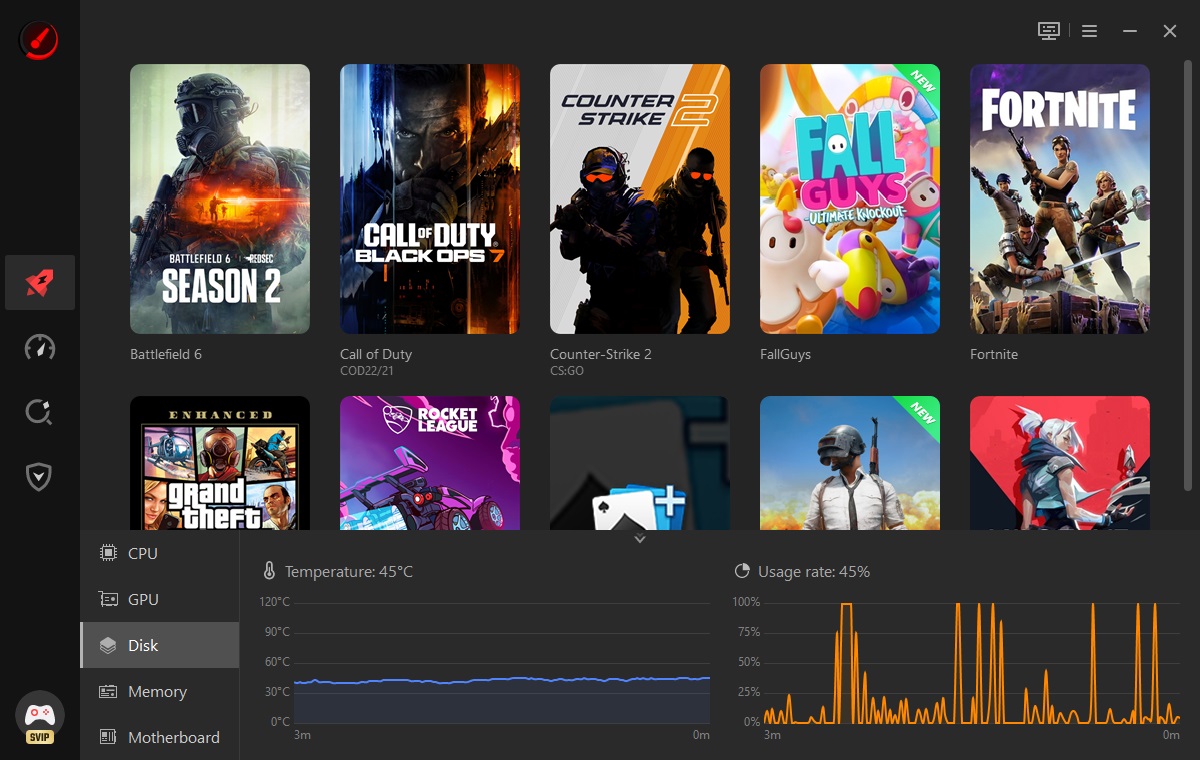Collapse the hardware monitor panel chevron
This screenshot has height=760, width=1200.
(x=640, y=539)
